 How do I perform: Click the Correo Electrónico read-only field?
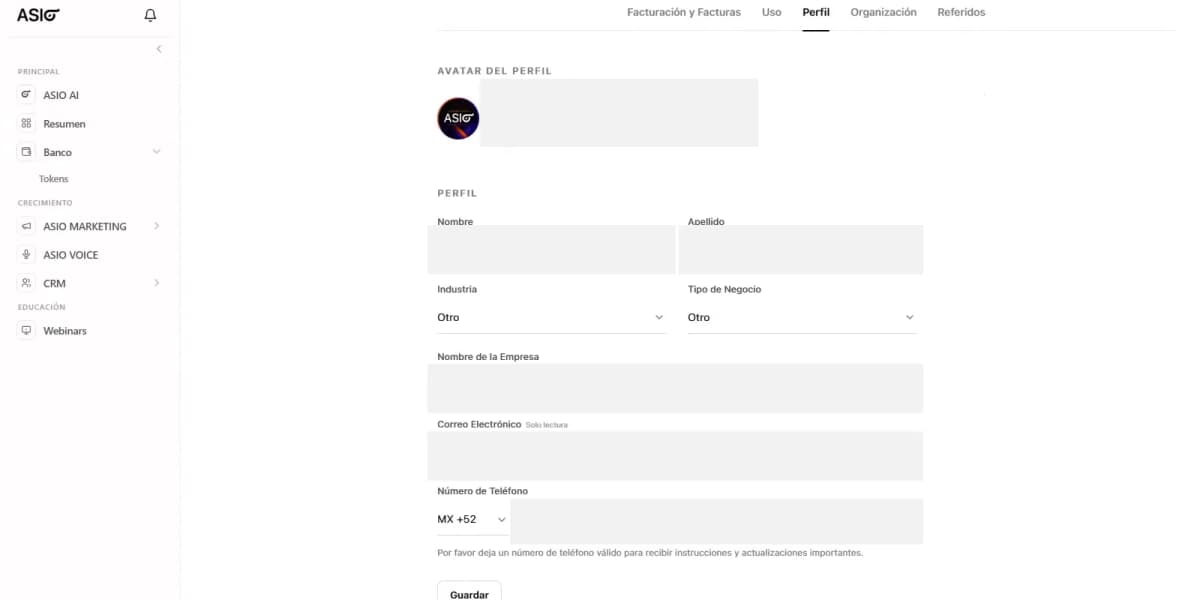[x=675, y=456]
